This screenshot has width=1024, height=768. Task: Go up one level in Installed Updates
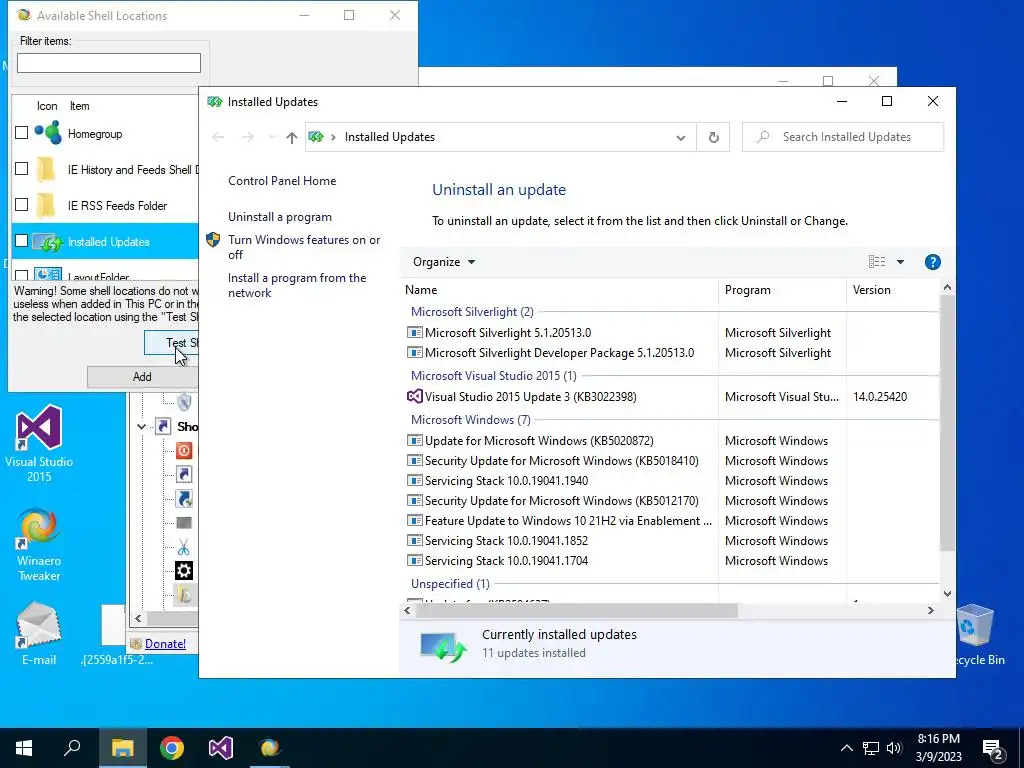(291, 137)
